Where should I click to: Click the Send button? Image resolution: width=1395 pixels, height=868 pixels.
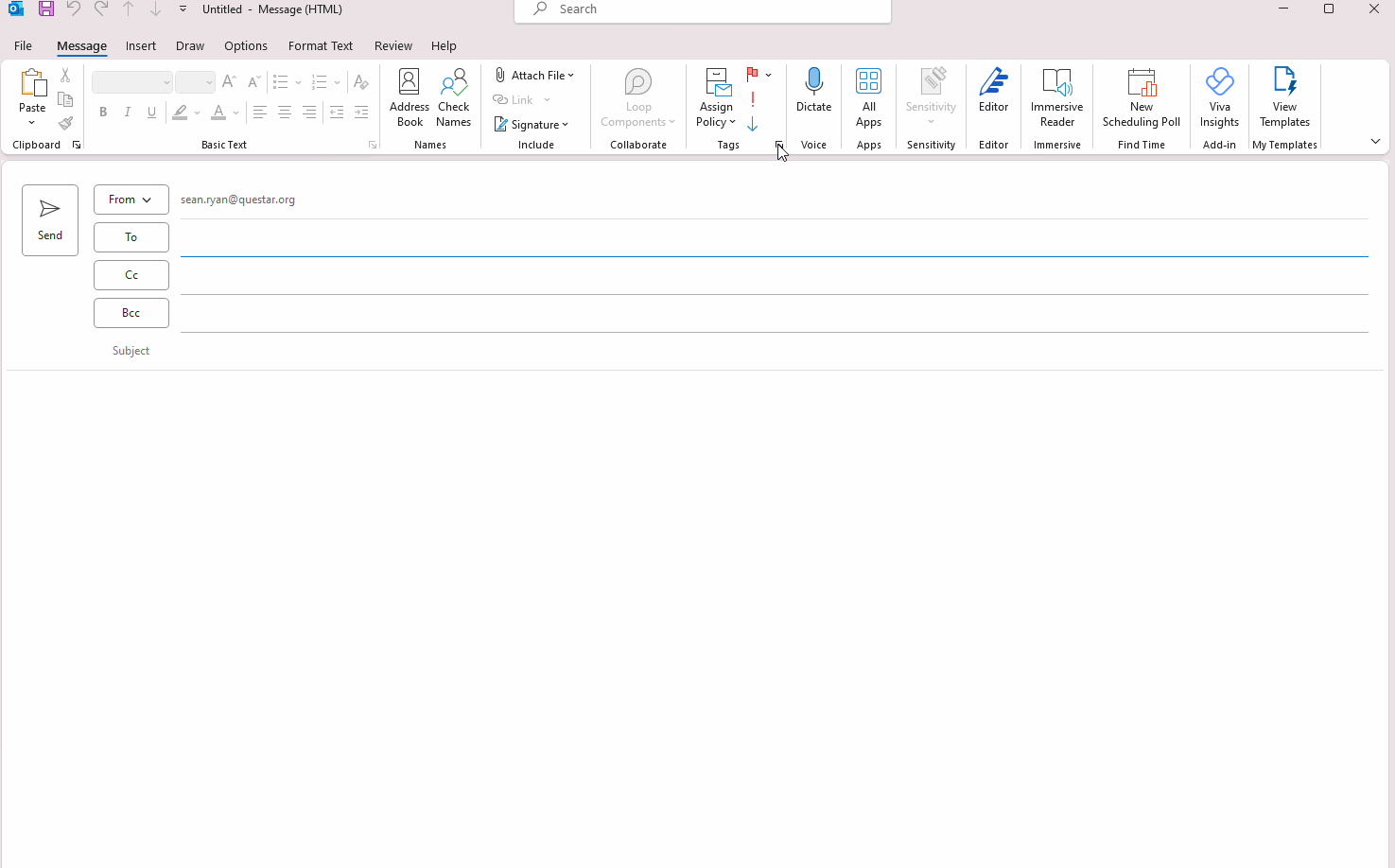coord(49,219)
